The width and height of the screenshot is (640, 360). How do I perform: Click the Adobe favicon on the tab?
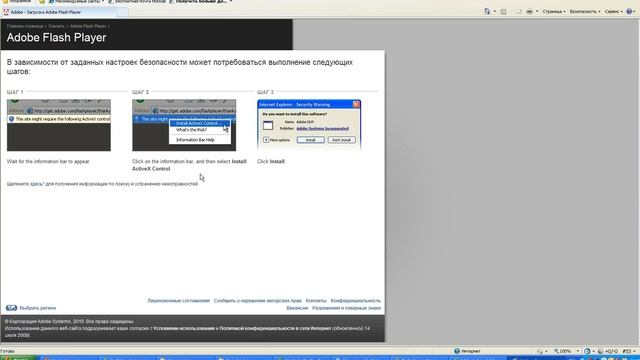[x=6, y=12]
